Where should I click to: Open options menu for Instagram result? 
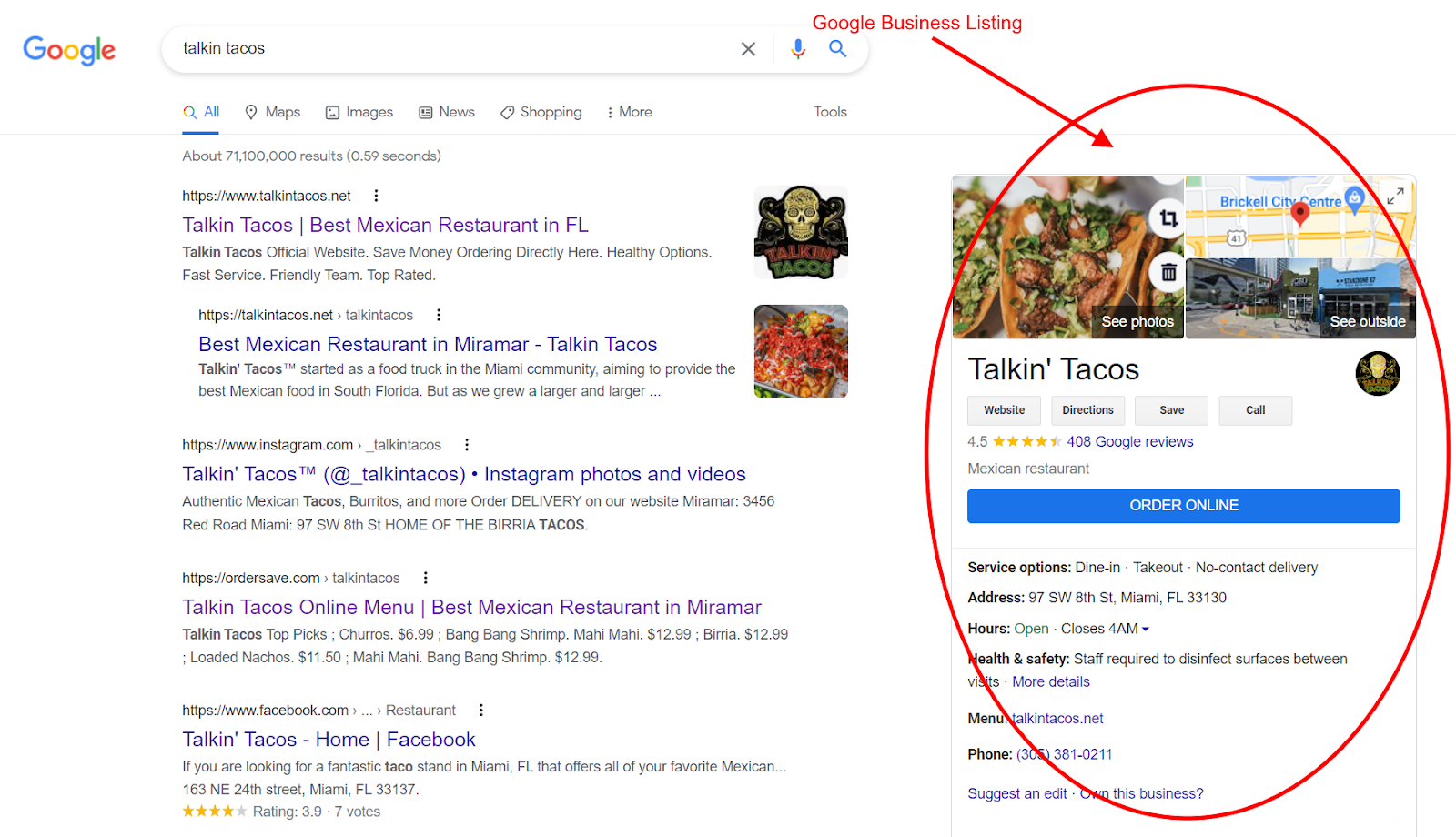467,445
